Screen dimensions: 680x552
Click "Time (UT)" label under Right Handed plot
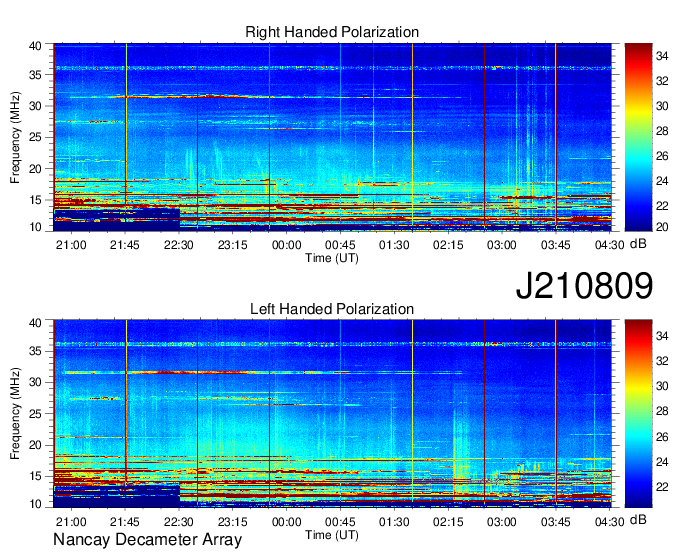pyautogui.click(x=332, y=258)
